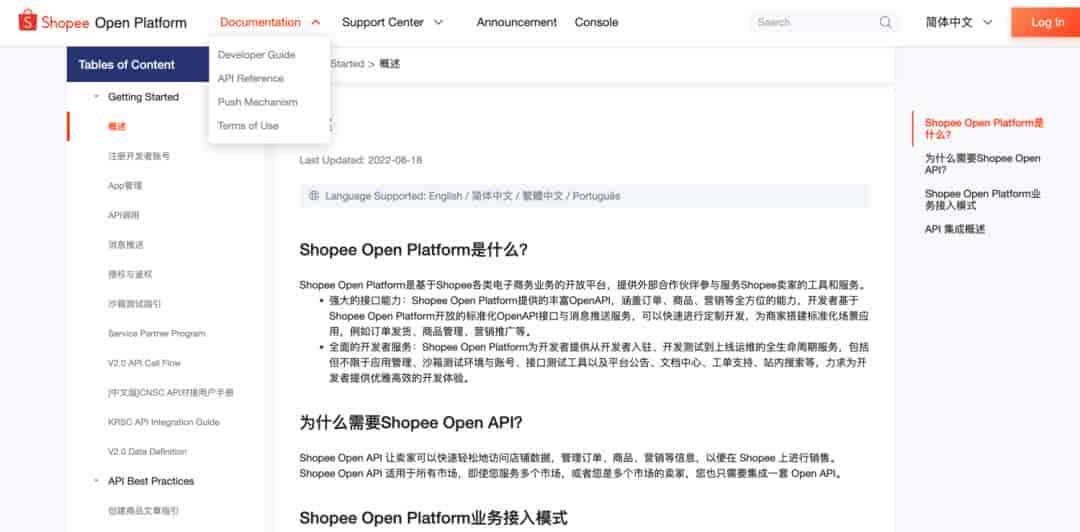Open KRSC API Integration Guide
The height and width of the screenshot is (532, 1080).
pyautogui.click(x=163, y=422)
